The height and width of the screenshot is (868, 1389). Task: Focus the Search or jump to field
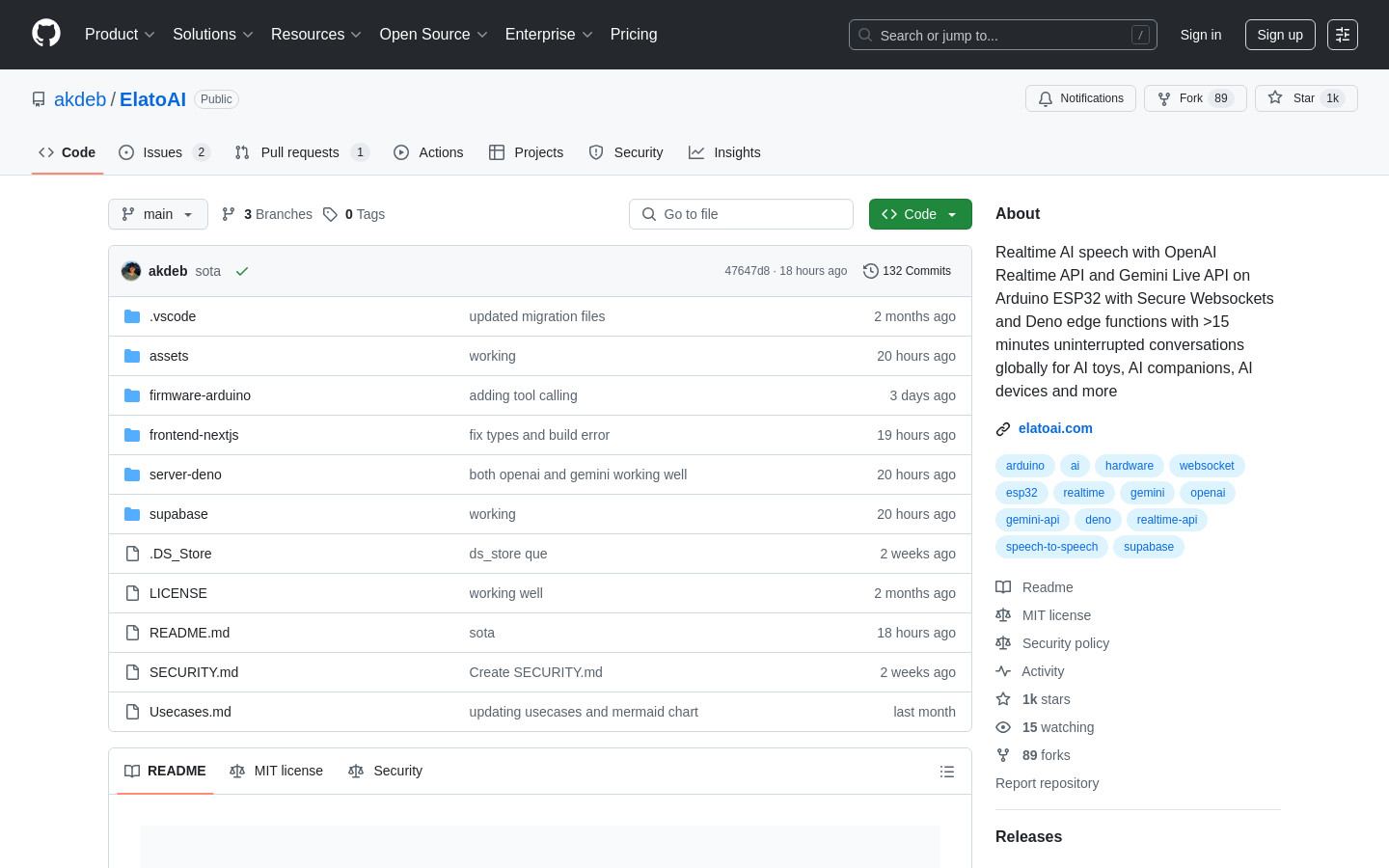[x=1003, y=35]
